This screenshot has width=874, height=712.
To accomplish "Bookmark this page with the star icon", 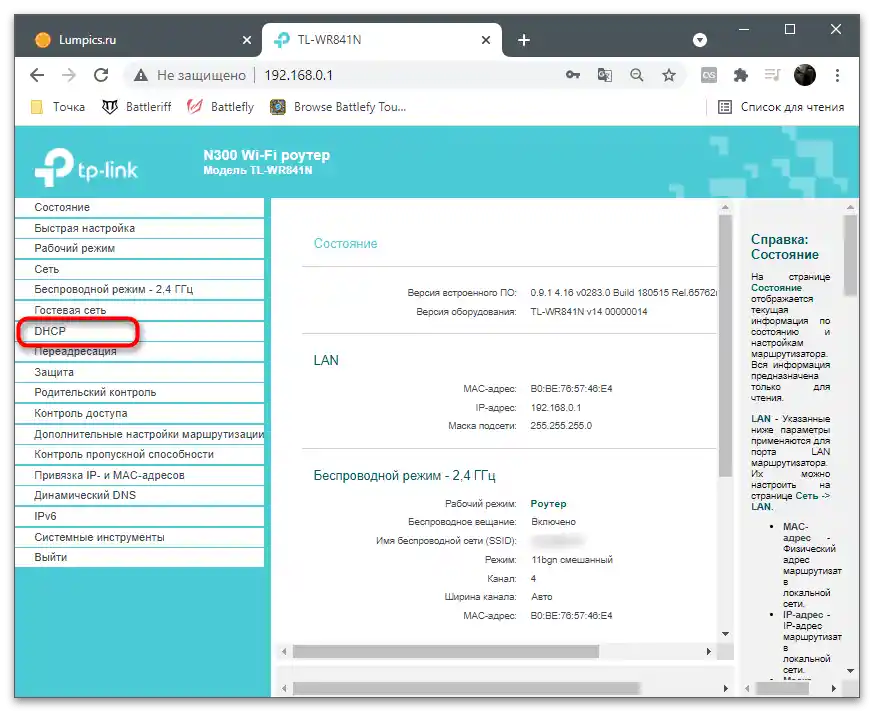I will tap(669, 75).
